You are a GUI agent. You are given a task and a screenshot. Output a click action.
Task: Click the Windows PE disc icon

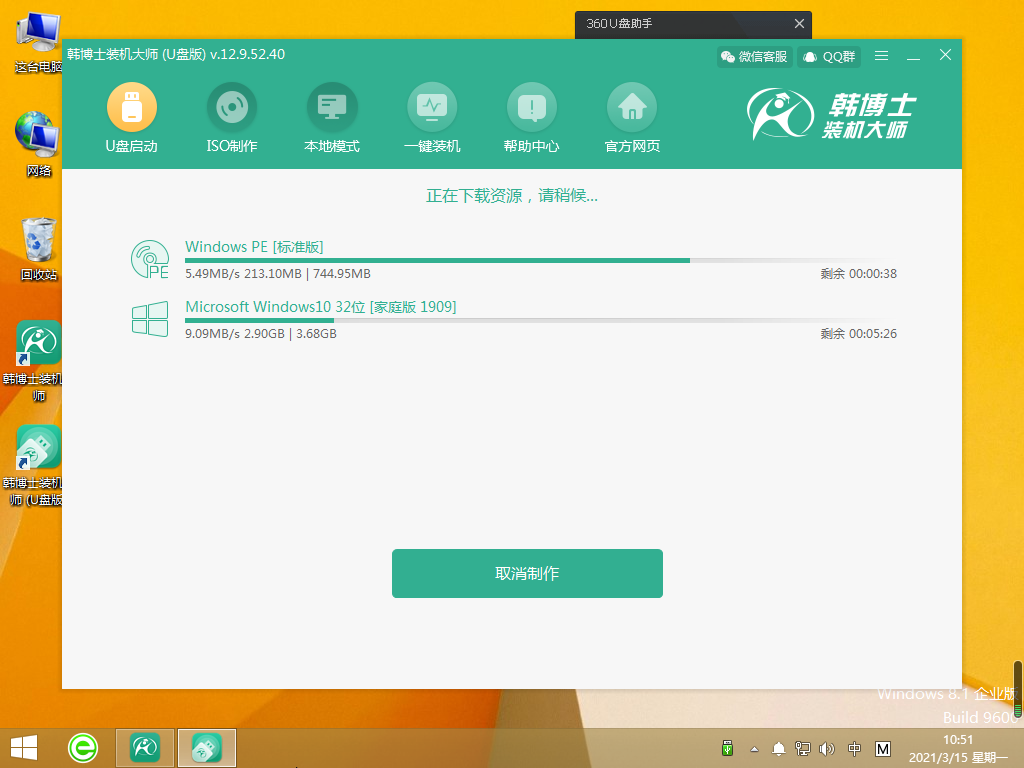tap(150, 259)
